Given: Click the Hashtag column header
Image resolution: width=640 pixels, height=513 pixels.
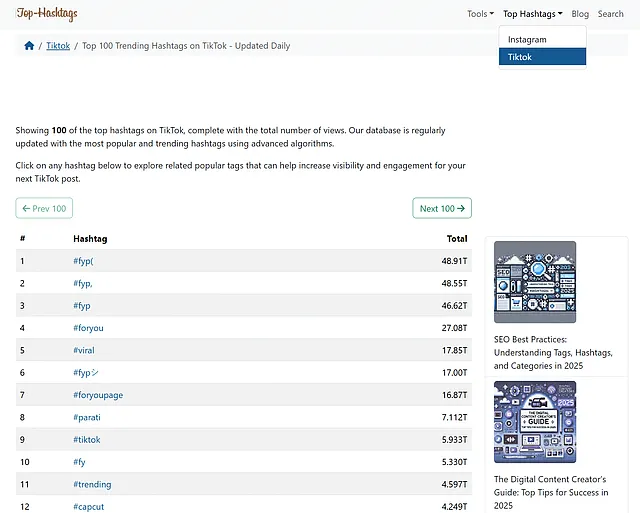Looking at the screenshot, I should (90, 239).
